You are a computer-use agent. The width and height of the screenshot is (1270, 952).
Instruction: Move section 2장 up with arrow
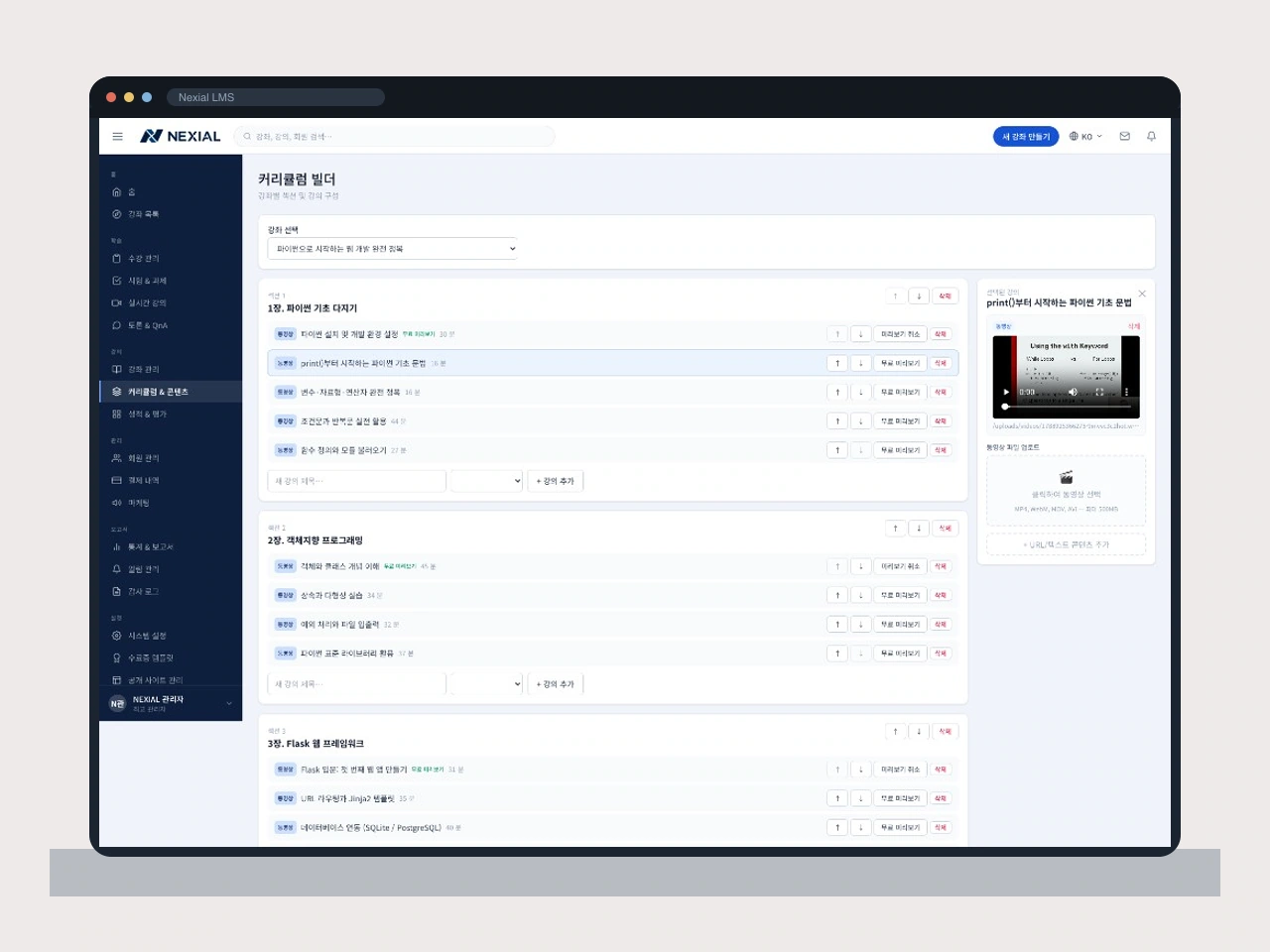895,529
